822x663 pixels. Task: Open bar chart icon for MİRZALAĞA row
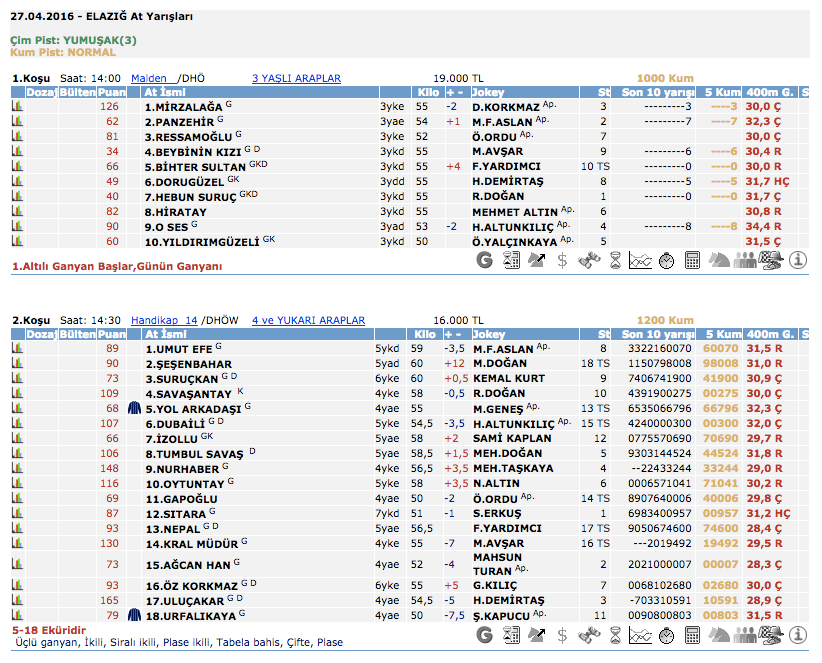coord(17,106)
